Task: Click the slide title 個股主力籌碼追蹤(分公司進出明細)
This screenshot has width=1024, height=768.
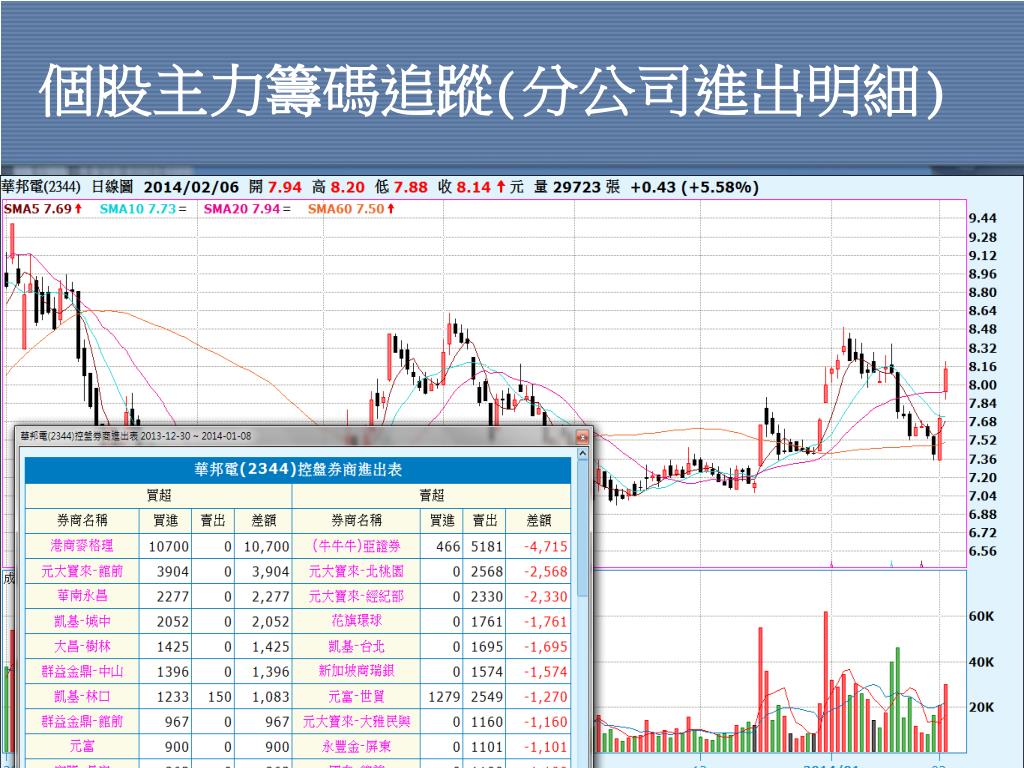Action: [x=491, y=91]
